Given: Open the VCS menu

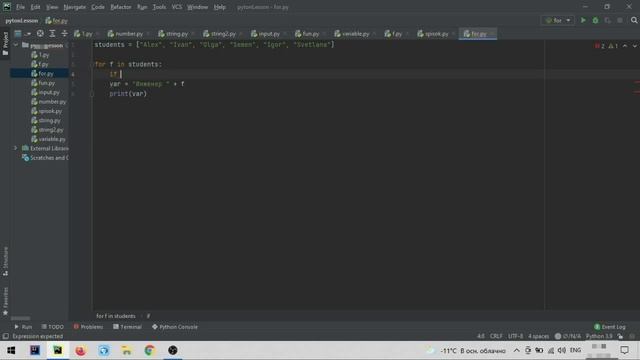Looking at the screenshot, I should coord(177,7).
